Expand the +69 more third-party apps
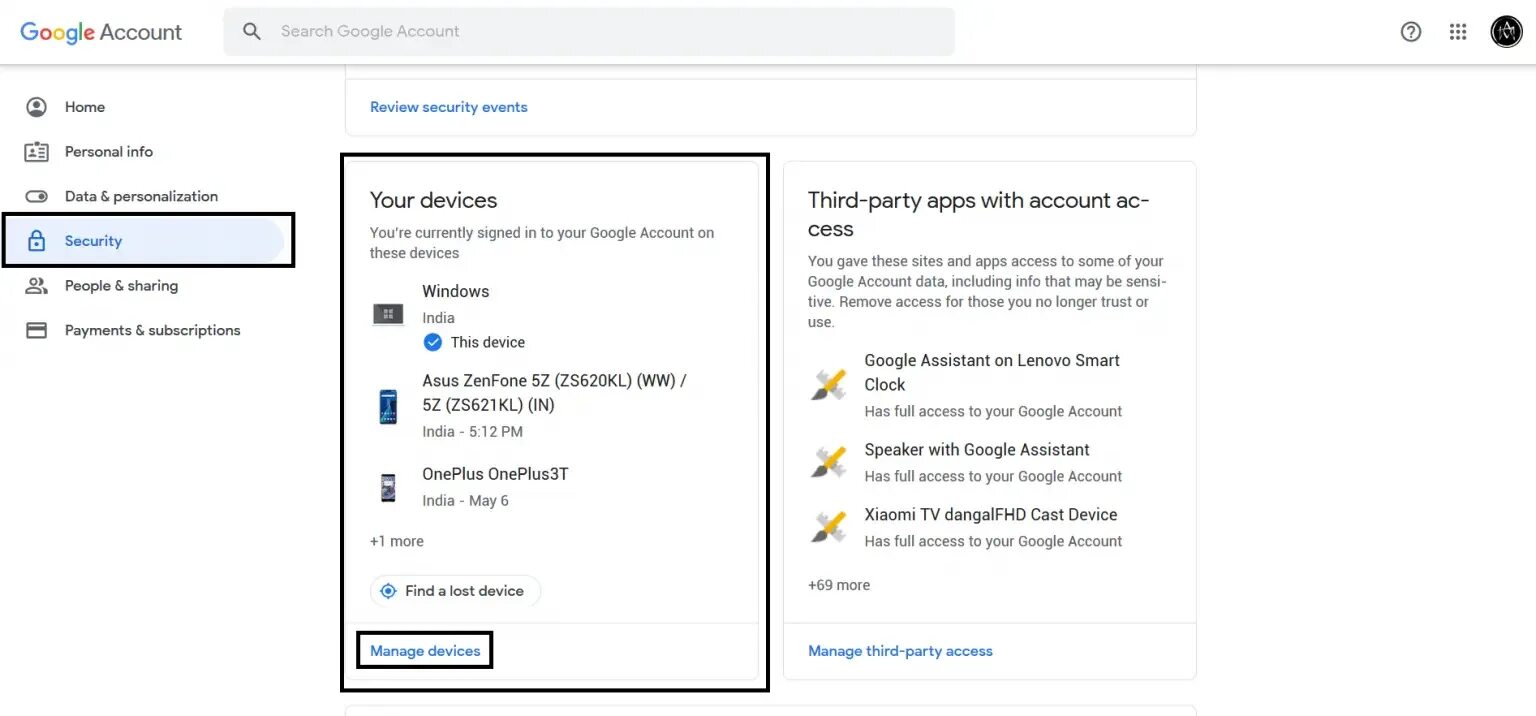 tap(838, 584)
